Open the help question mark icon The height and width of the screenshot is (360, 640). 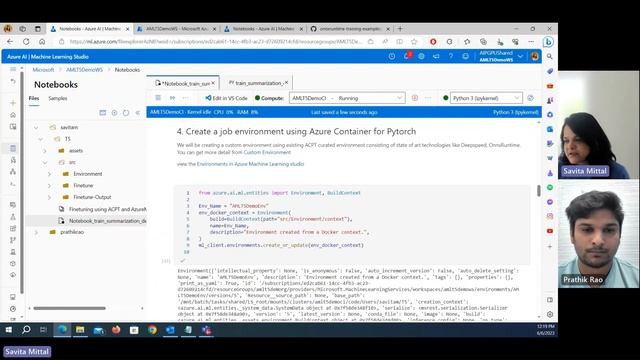point(451,56)
